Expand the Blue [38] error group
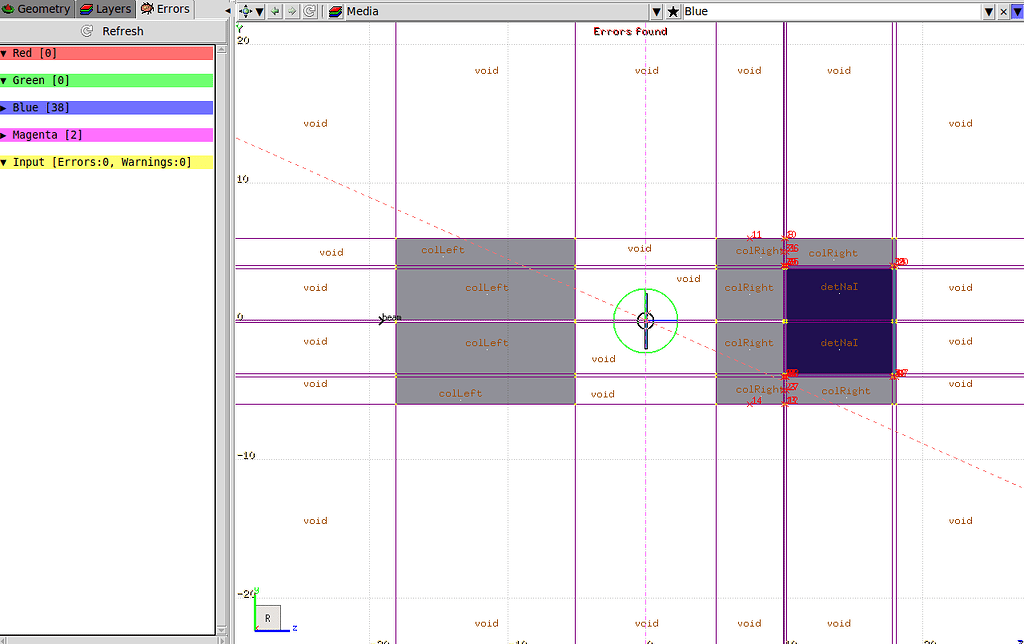The height and width of the screenshot is (644, 1024). pos(6,107)
